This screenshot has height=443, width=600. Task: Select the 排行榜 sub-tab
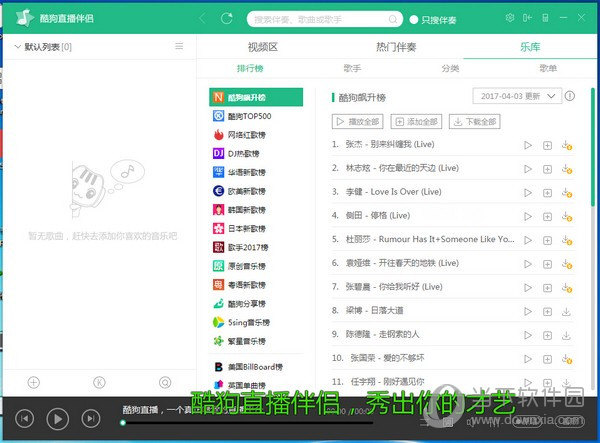coord(250,68)
